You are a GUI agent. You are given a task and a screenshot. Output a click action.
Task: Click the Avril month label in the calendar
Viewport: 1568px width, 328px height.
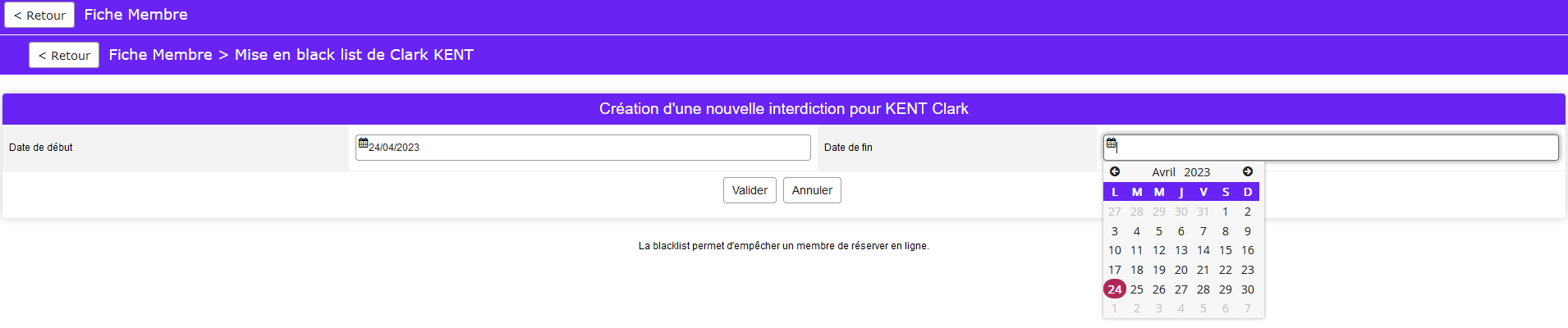coord(1163,172)
